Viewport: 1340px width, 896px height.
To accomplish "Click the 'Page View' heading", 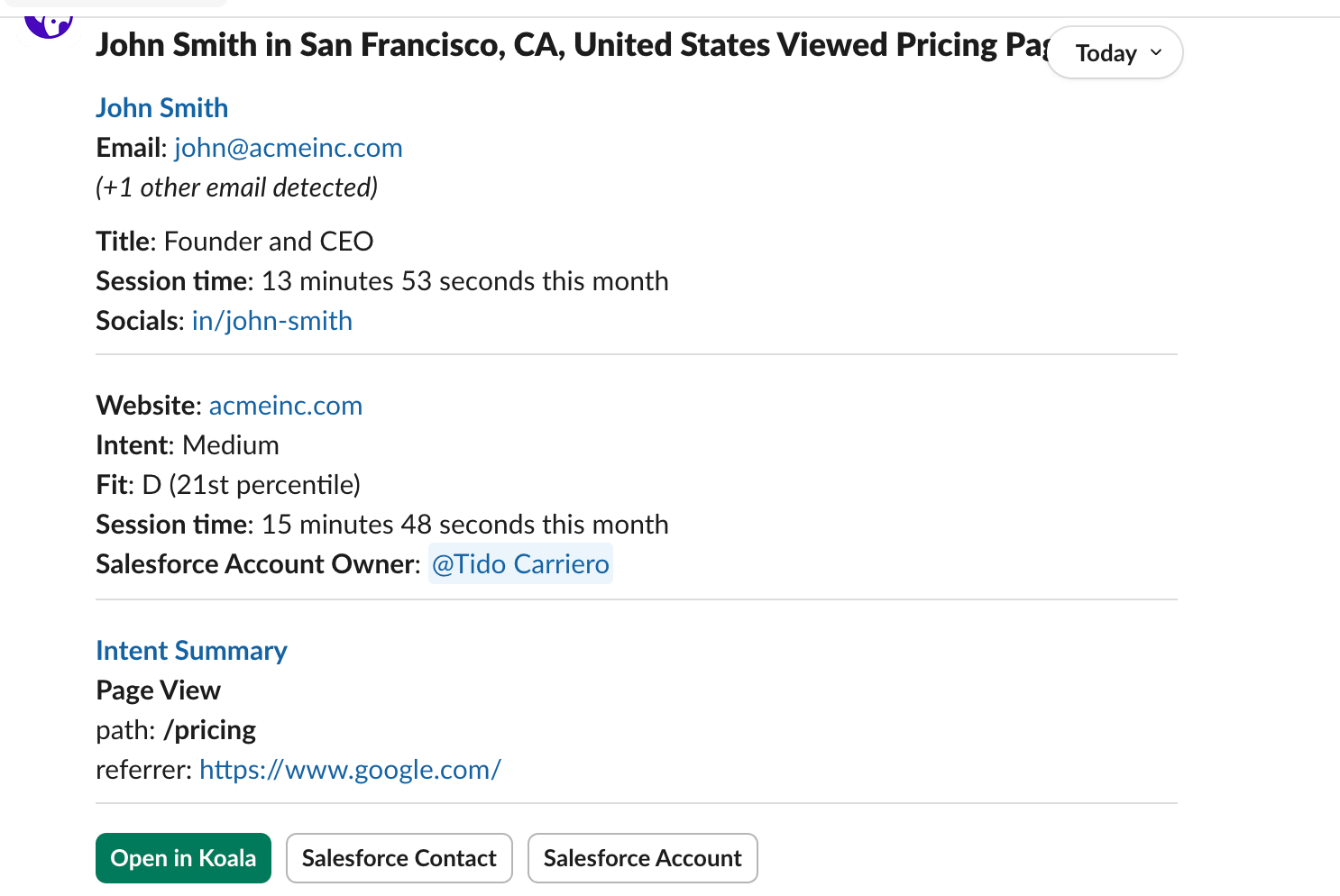I will (x=159, y=690).
